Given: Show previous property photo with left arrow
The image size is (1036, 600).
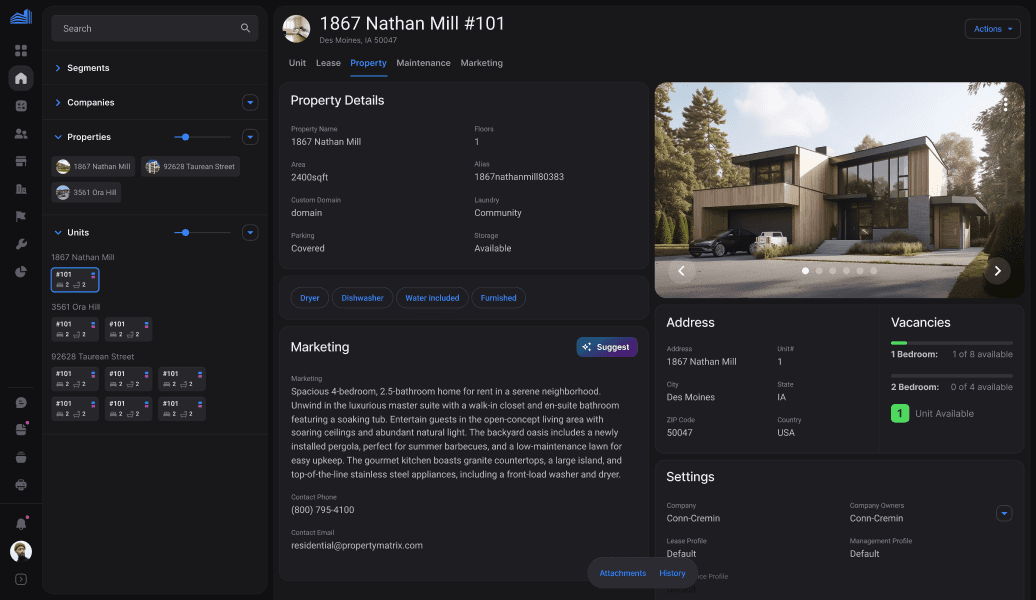Looking at the screenshot, I should point(681,270).
